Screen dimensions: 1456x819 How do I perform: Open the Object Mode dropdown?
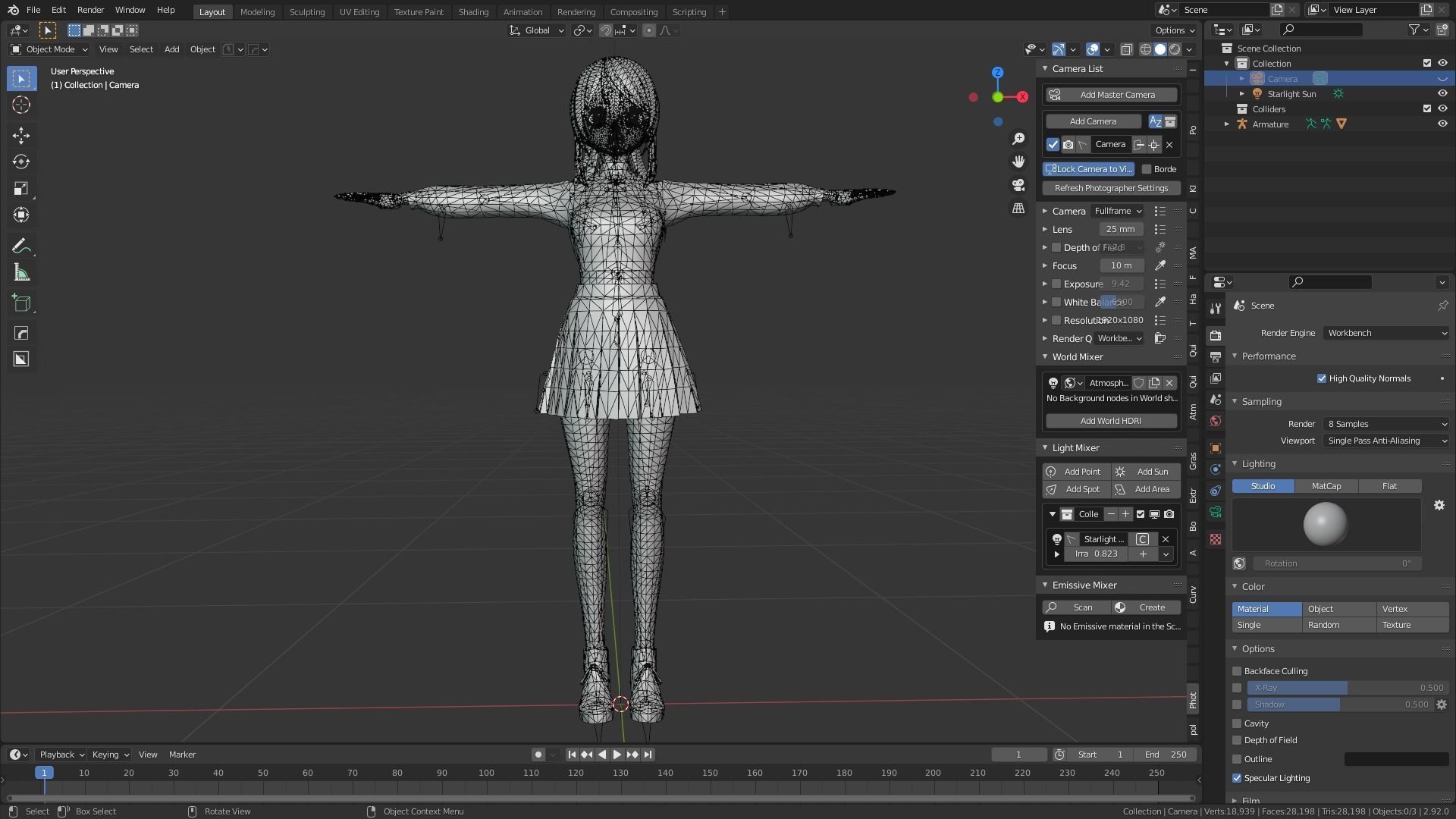(49, 49)
